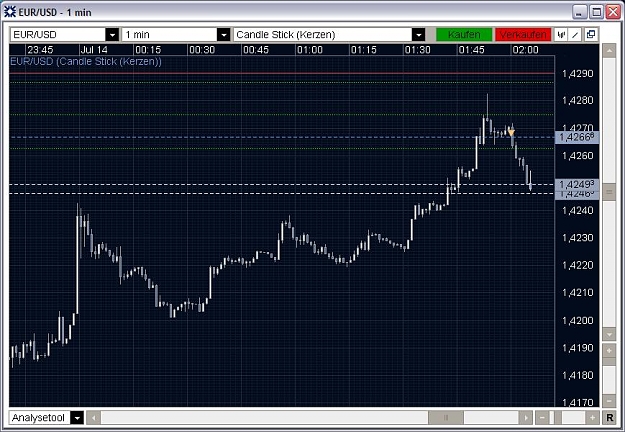
Task: Click the 1,4200 price axis label
Action: tap(578, 320)
